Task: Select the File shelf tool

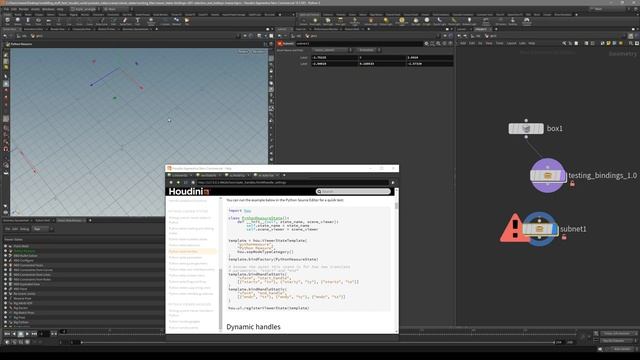Action: coord(187,20)
